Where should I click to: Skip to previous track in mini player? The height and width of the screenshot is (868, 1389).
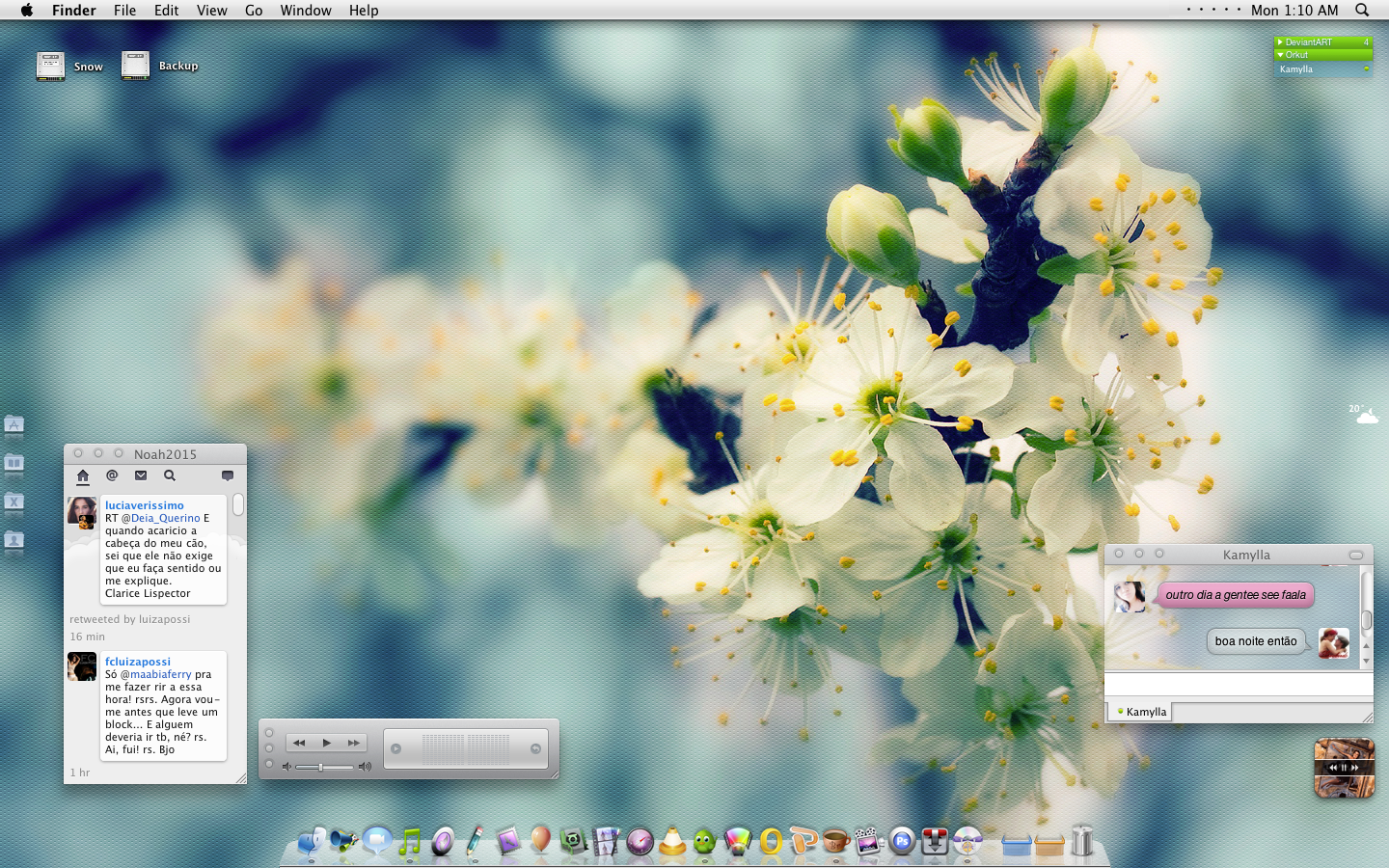(299, 743)
